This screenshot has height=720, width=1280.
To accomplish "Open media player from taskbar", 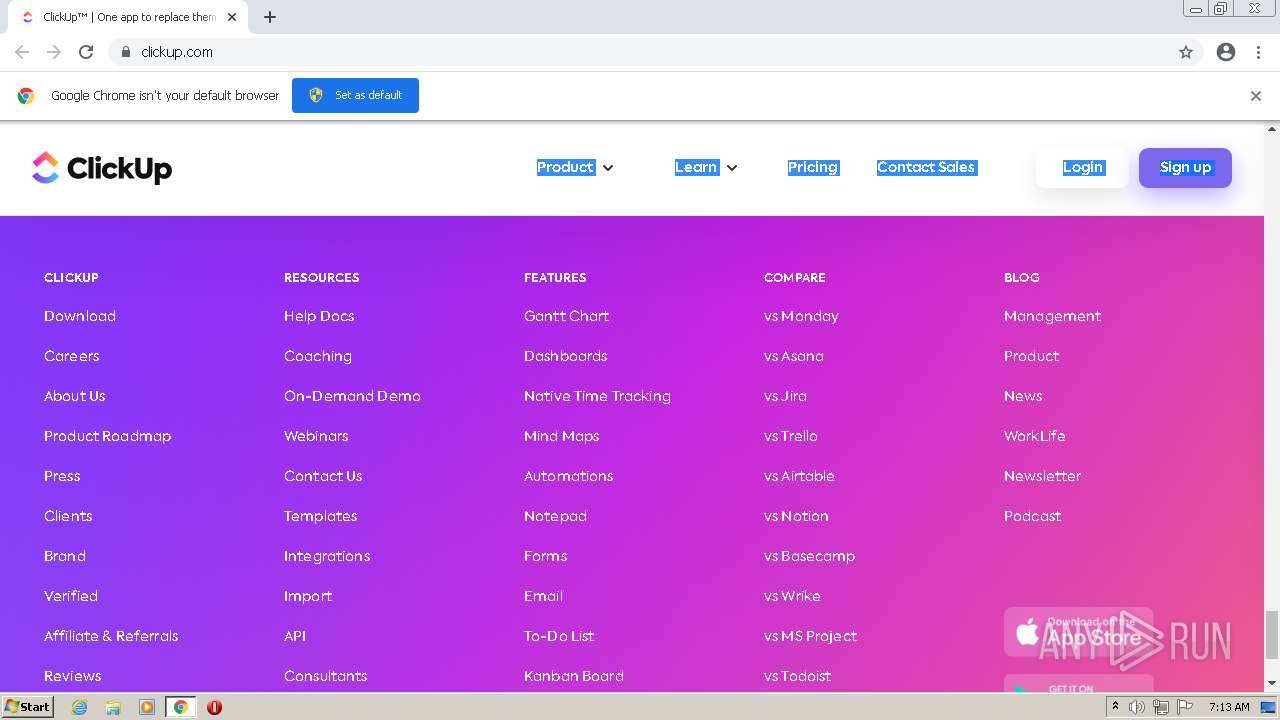I will point(147,707).
